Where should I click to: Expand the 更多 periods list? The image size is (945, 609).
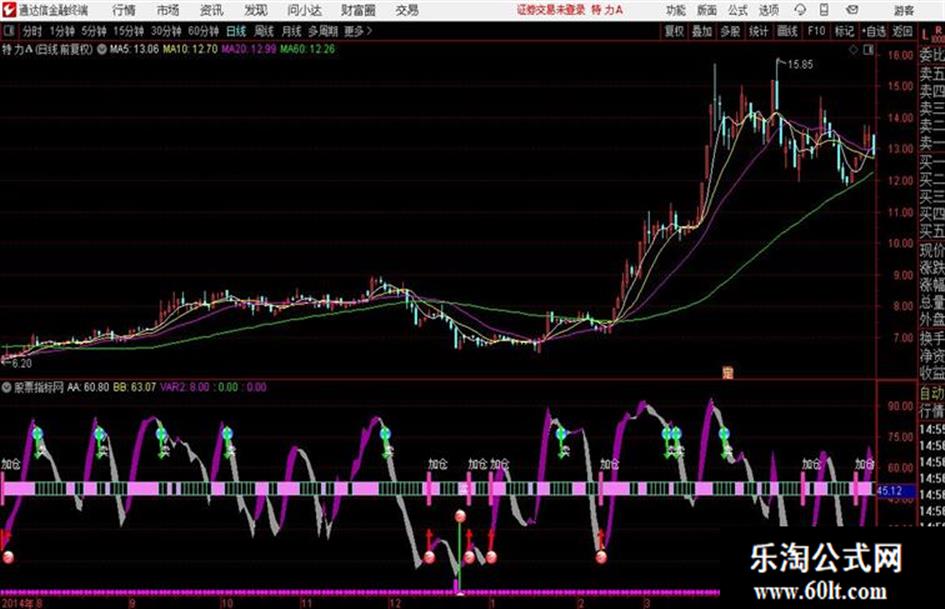click(358, 31)
